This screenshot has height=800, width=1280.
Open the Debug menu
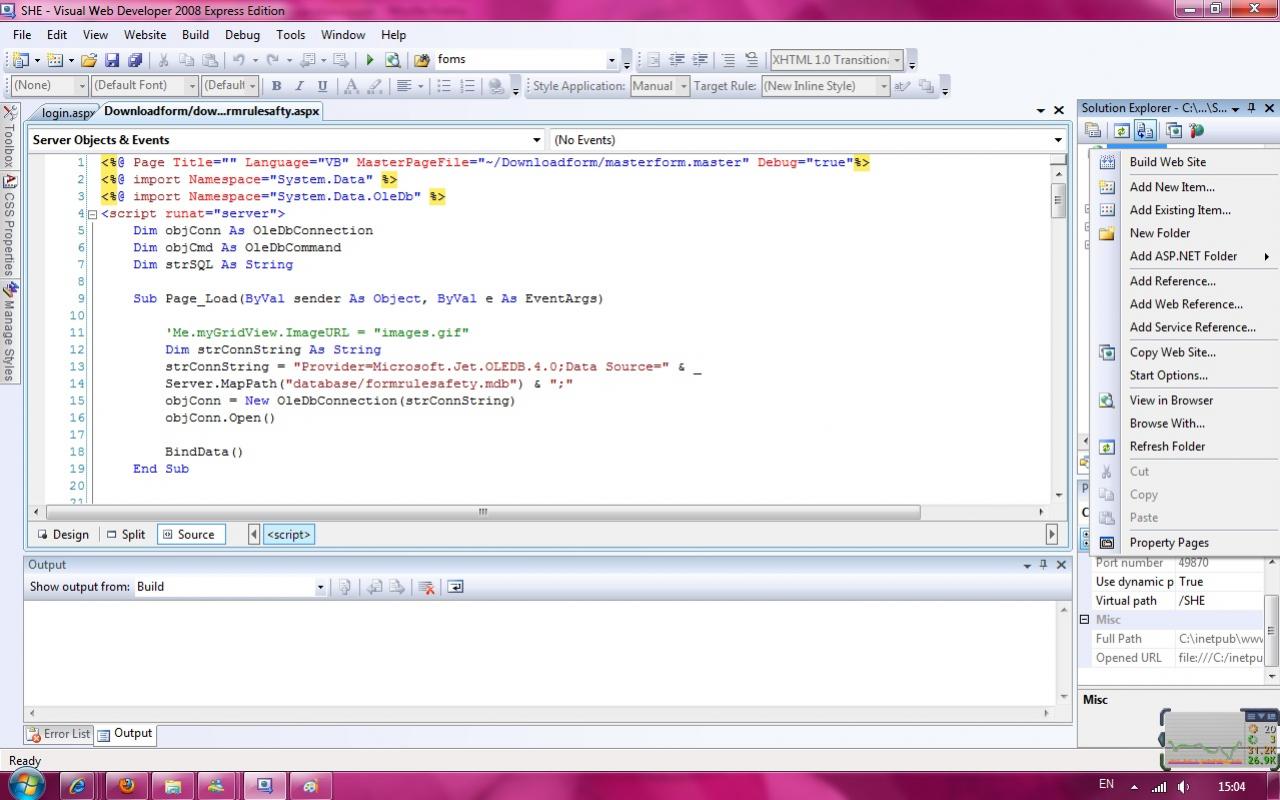tap(242, 34)
